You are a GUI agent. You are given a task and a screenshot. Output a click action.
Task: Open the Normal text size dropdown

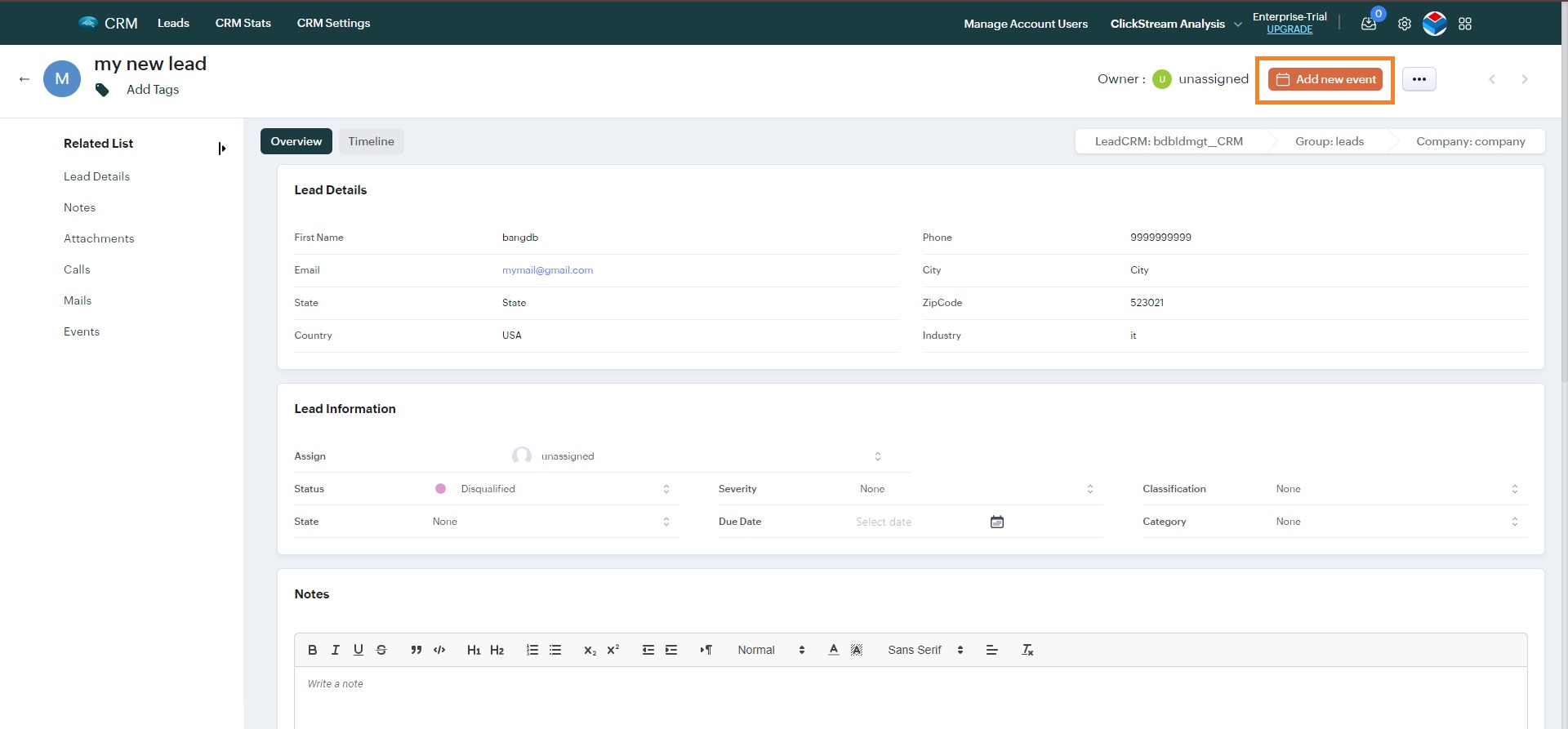click(771, 650)
